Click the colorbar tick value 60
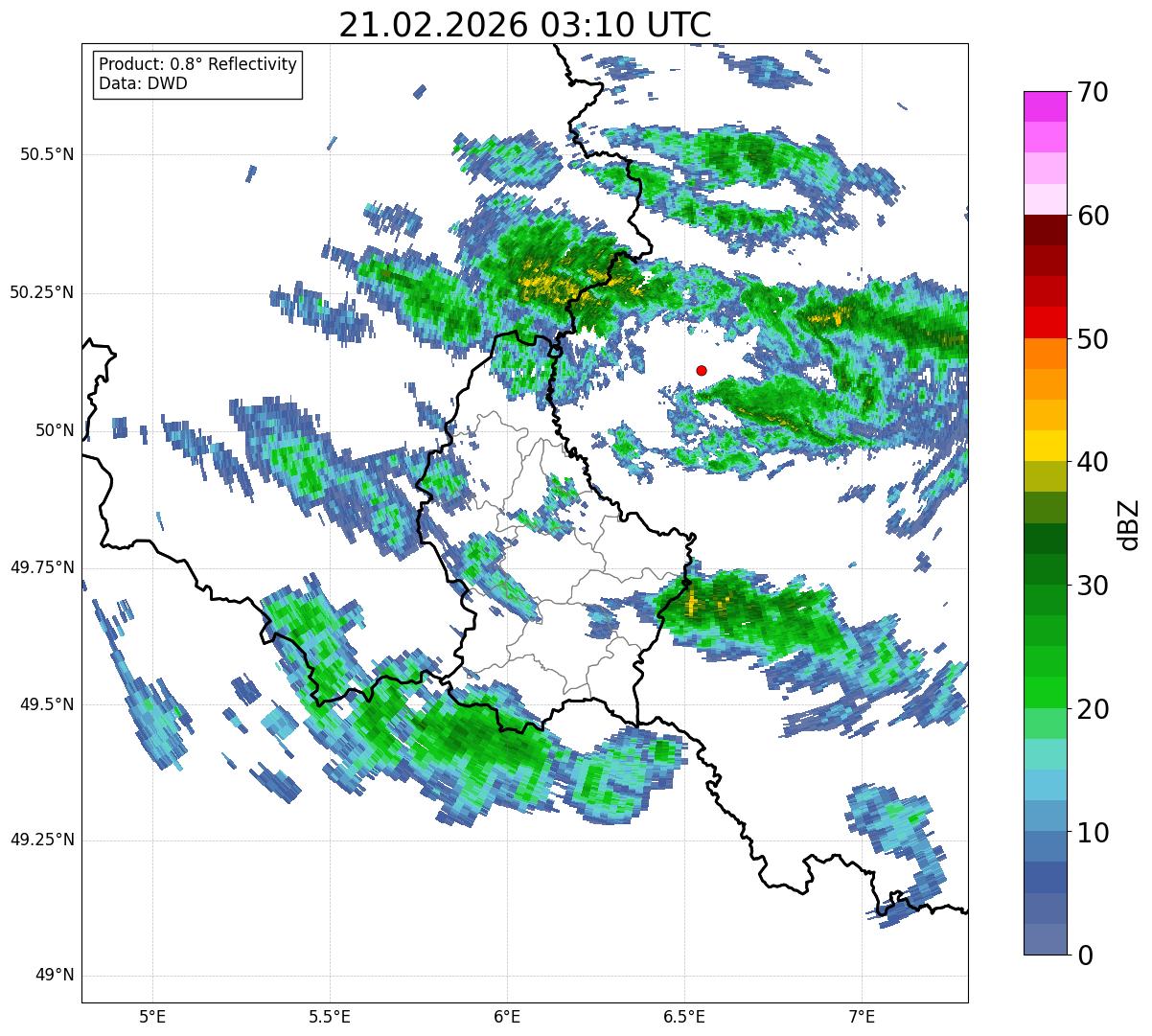The width and height of the screenshot is (1152, 1036). click(x=1093, y=216)
